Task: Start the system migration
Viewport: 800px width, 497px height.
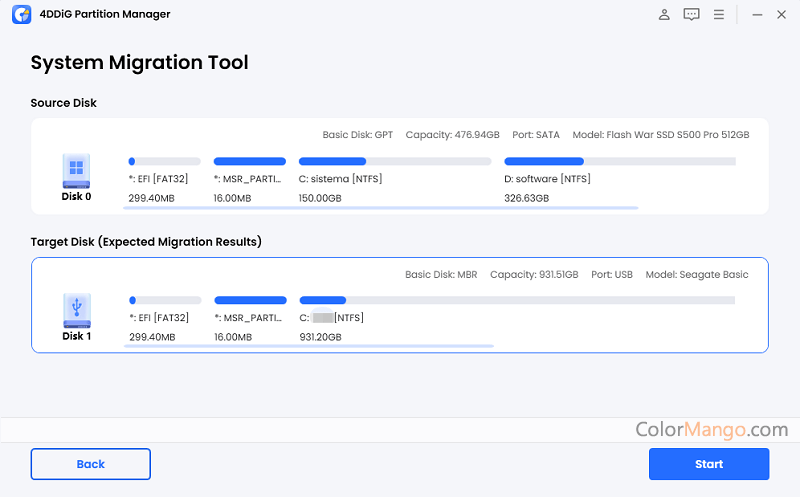Action: point(708,464)
